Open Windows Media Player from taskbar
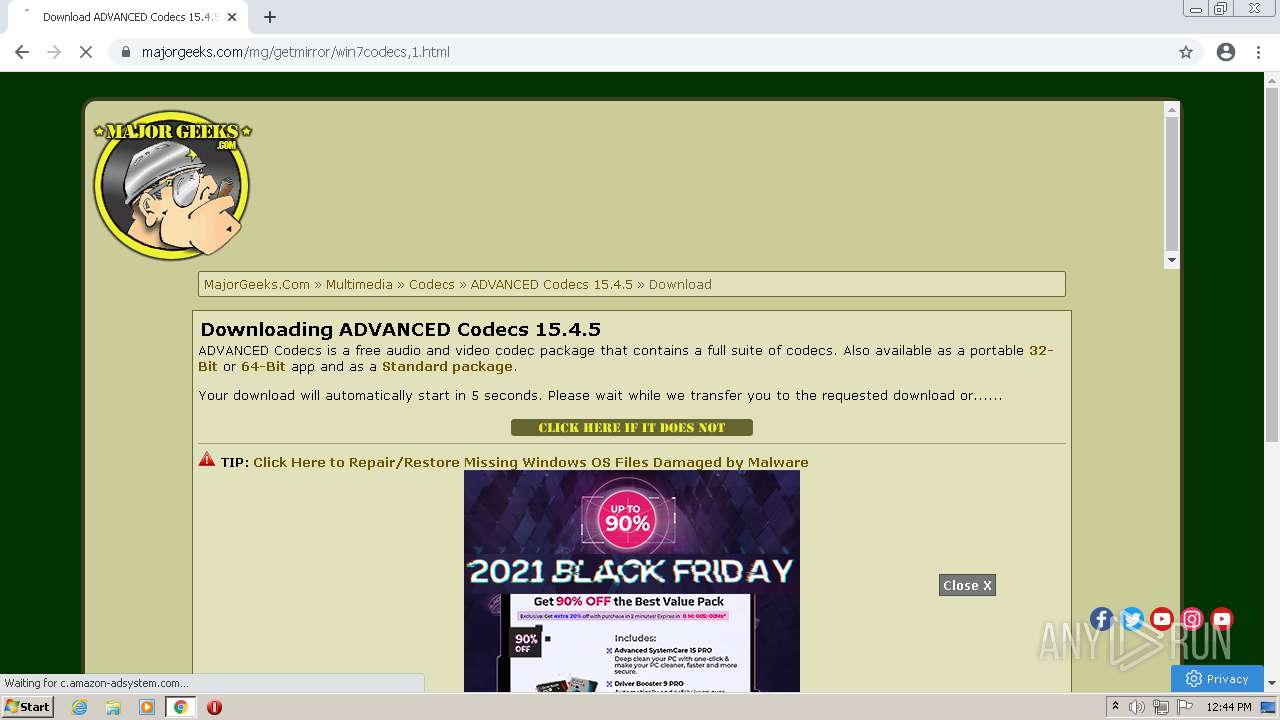The width and height of the screenshot is (1280, 720). pos(147,707)
